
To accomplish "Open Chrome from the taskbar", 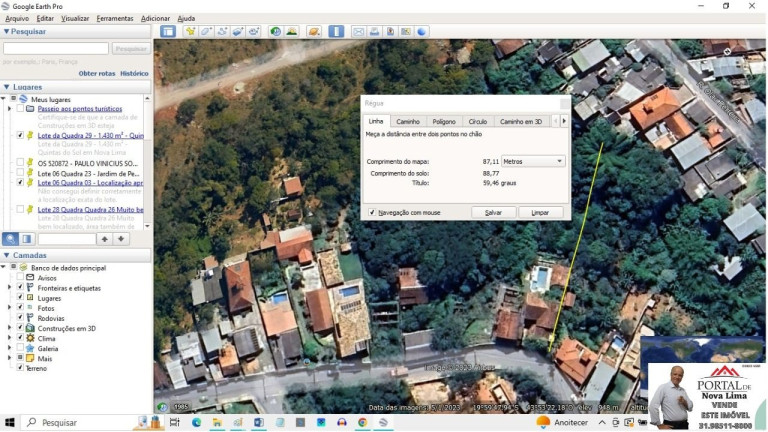I will pyautogui.click(x=362, y=422).
